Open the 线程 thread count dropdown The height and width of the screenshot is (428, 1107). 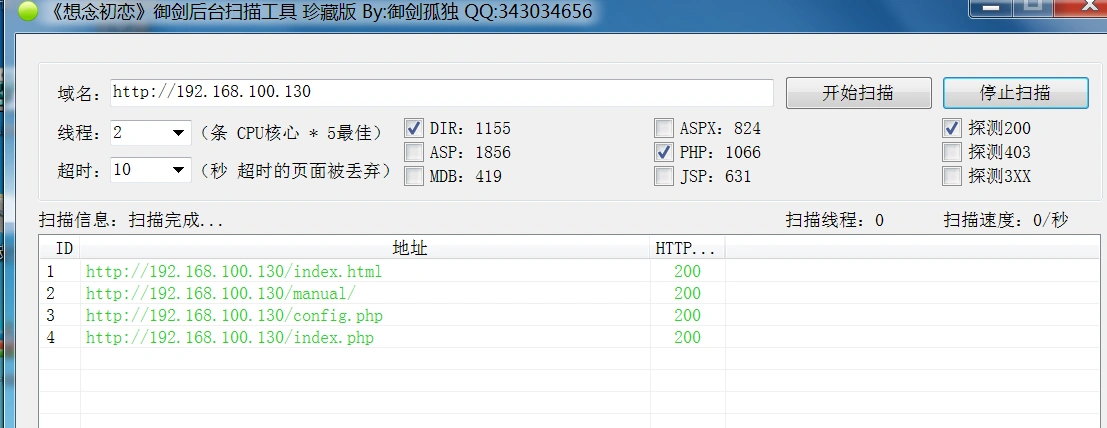coord(179,133)
